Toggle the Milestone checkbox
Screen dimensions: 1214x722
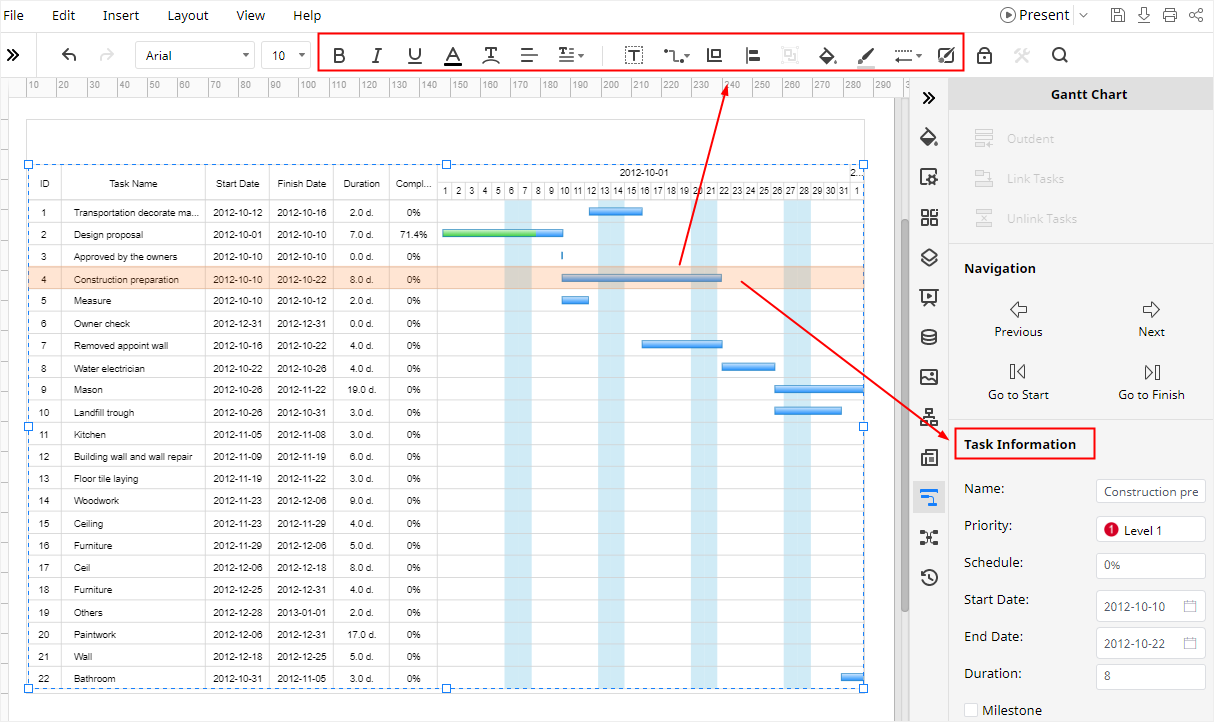tap(971, 710)
